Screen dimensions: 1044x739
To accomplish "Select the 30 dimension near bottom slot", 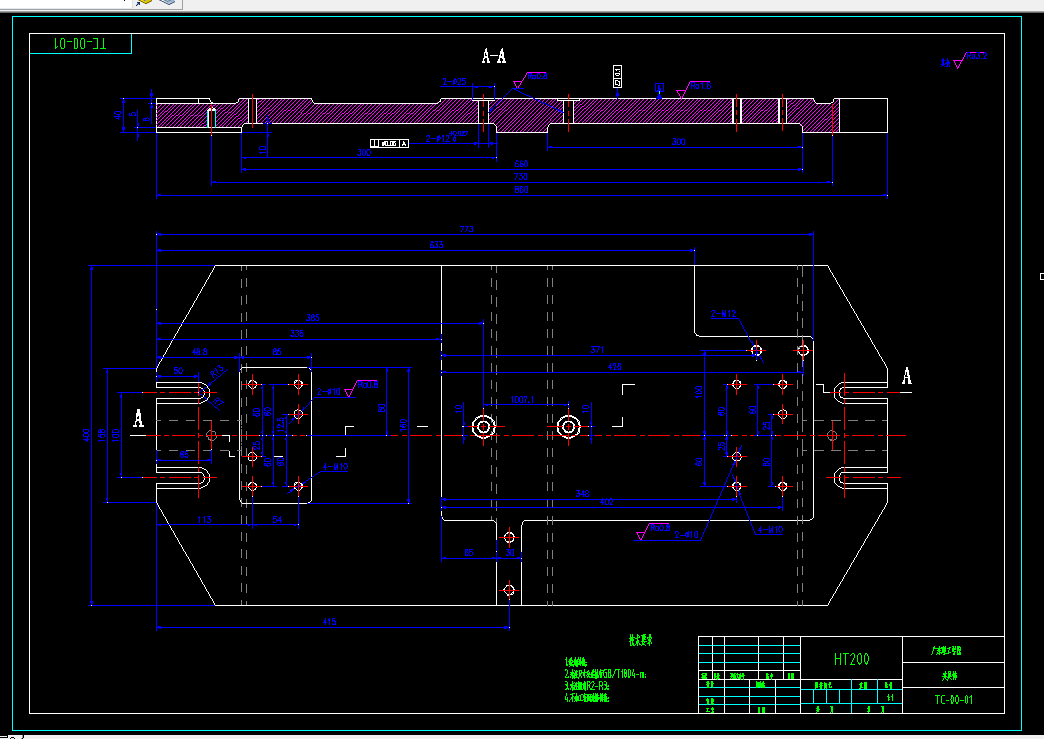I will coord(510,553).
